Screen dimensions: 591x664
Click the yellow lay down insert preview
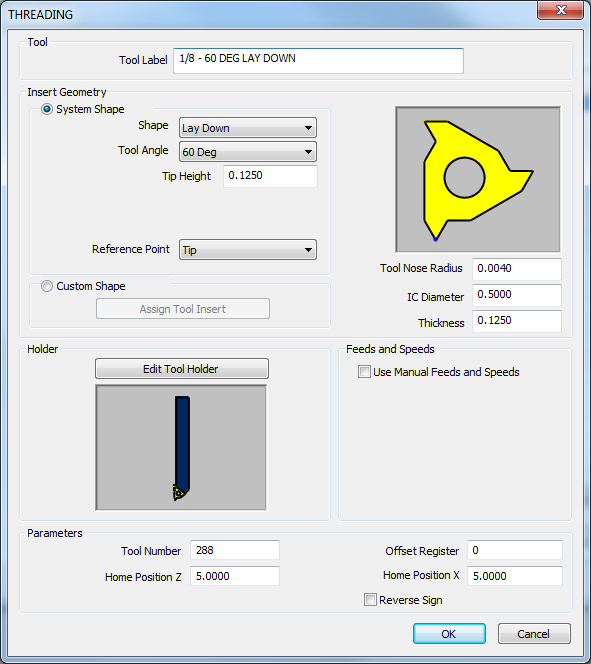[x=478, y=180]
